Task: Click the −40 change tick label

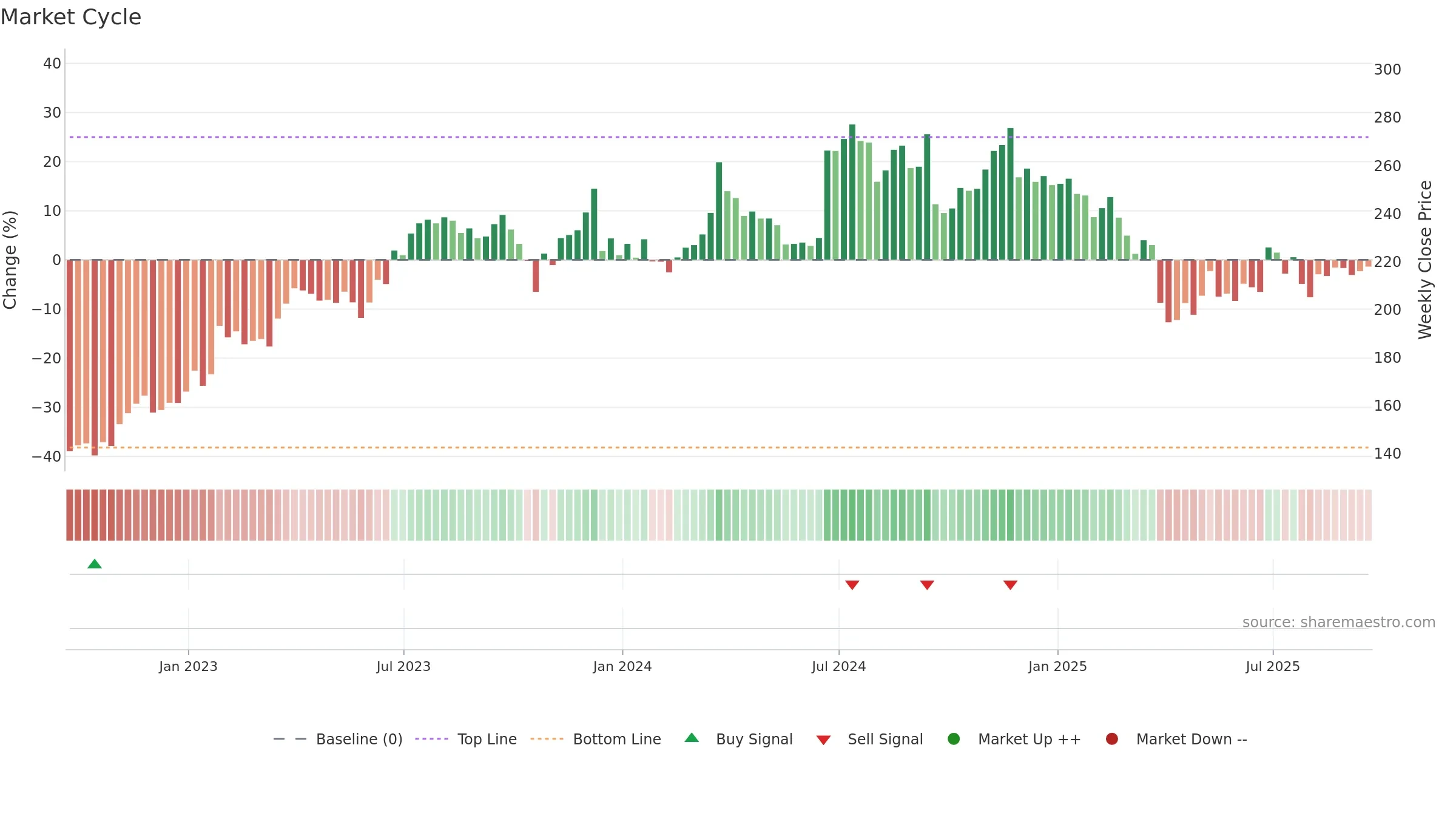Action: [47, 456]
